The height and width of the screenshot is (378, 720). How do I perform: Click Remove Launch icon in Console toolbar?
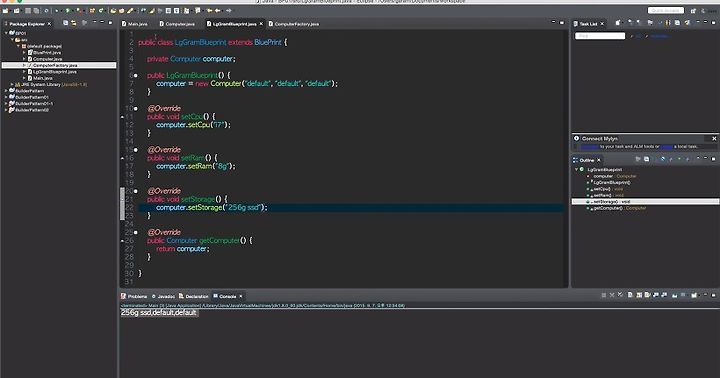[612, 295]
